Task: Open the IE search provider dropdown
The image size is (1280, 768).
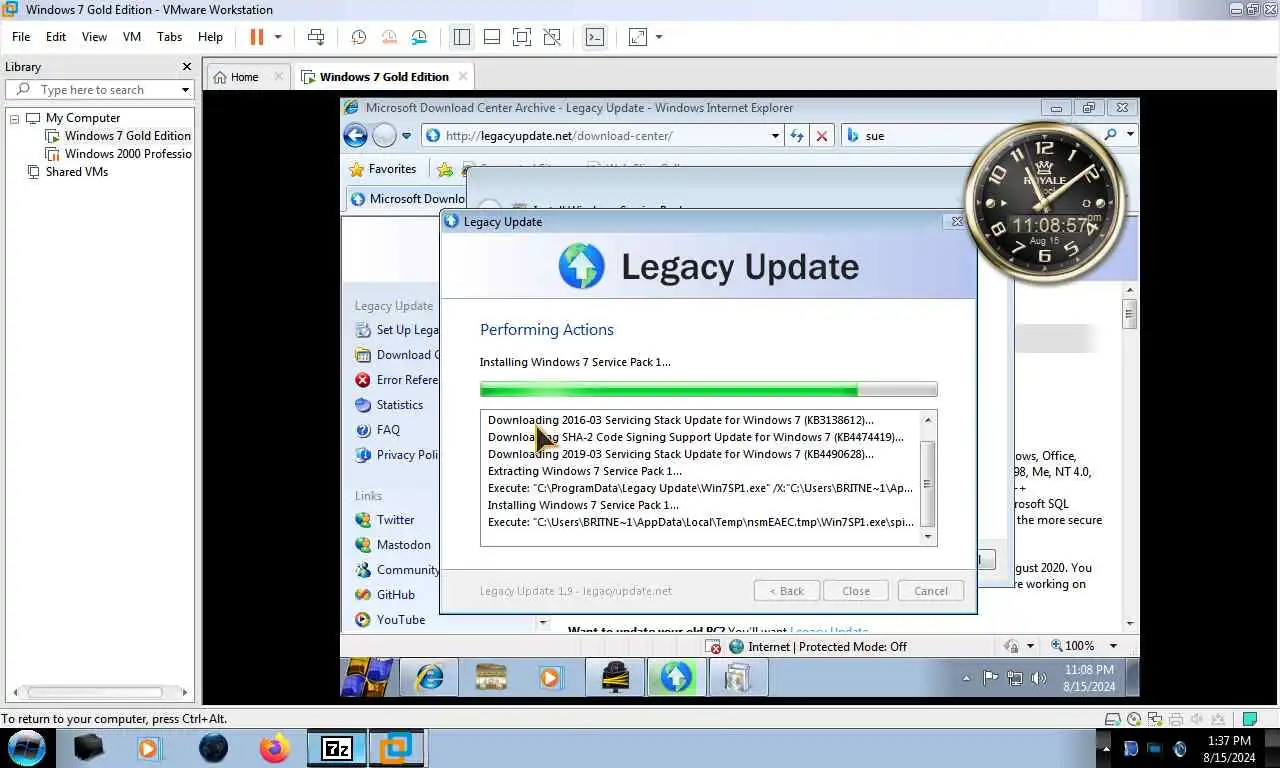Action: pos(1131,135)
